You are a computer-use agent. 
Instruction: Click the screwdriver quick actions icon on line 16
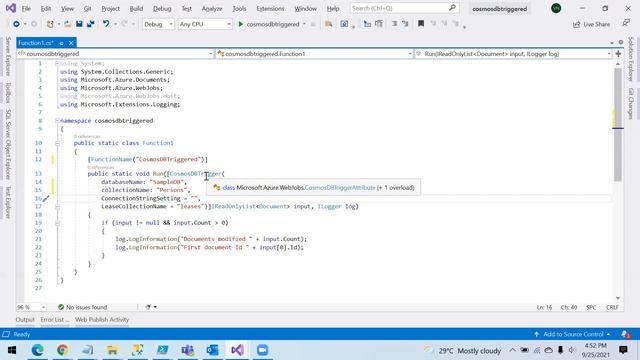[x=46, y=198]
